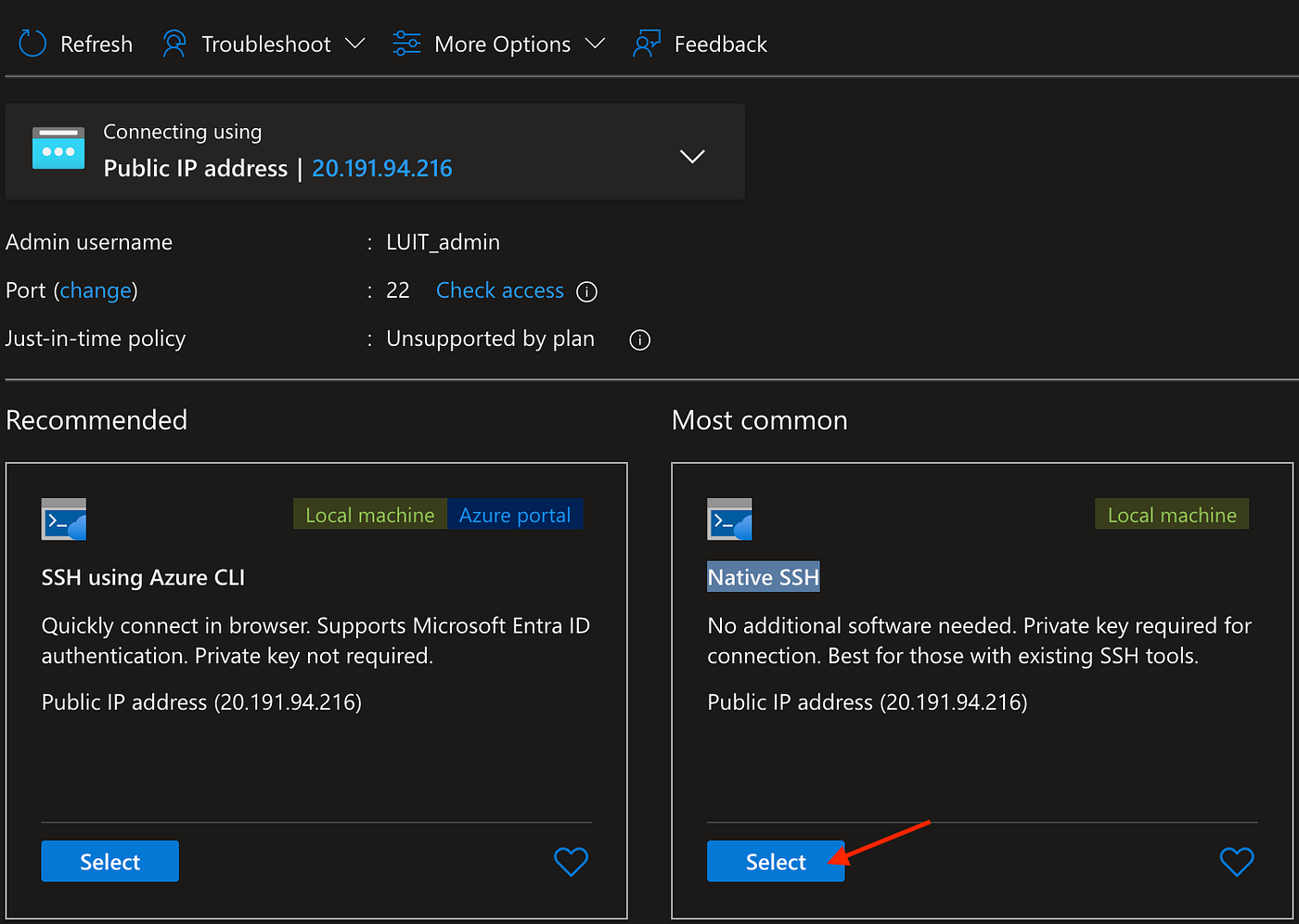Open the Feedback option
This screenshot has height=924, width=1299.
[x=701, y=44]
